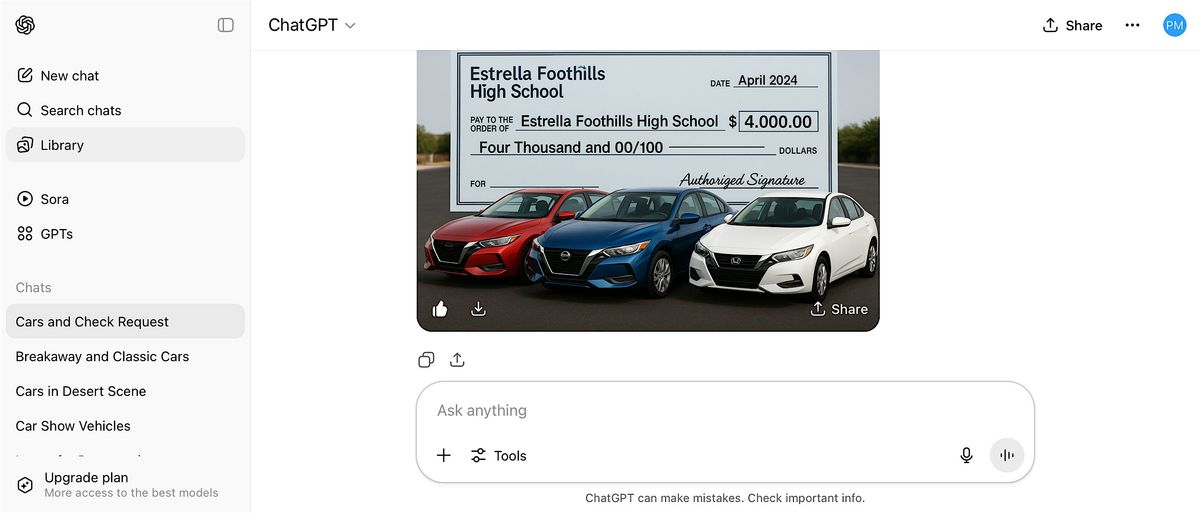The width and height of the screenshot is (1200, 513).
Task: Click the Chats section heading
Action: (x=33, y=288)
